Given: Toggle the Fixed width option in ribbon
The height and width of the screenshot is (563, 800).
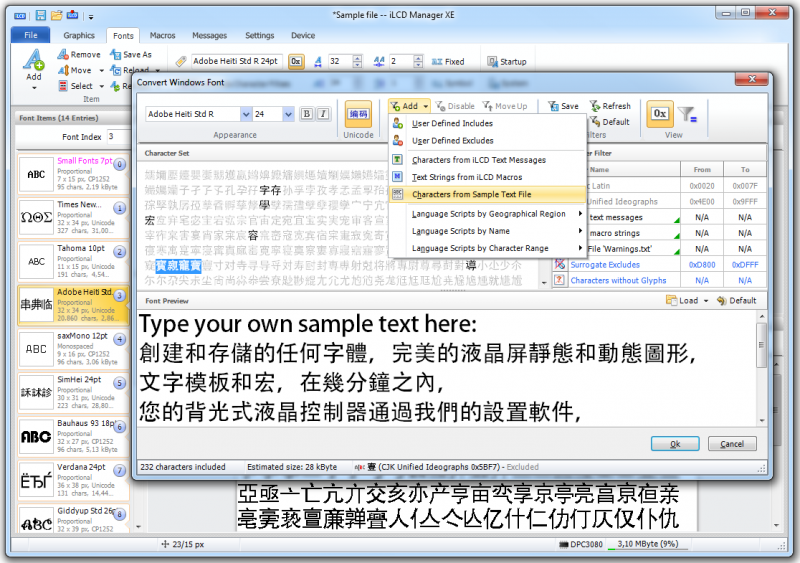Looking at the screenshot, I should (x=448, y=61).
